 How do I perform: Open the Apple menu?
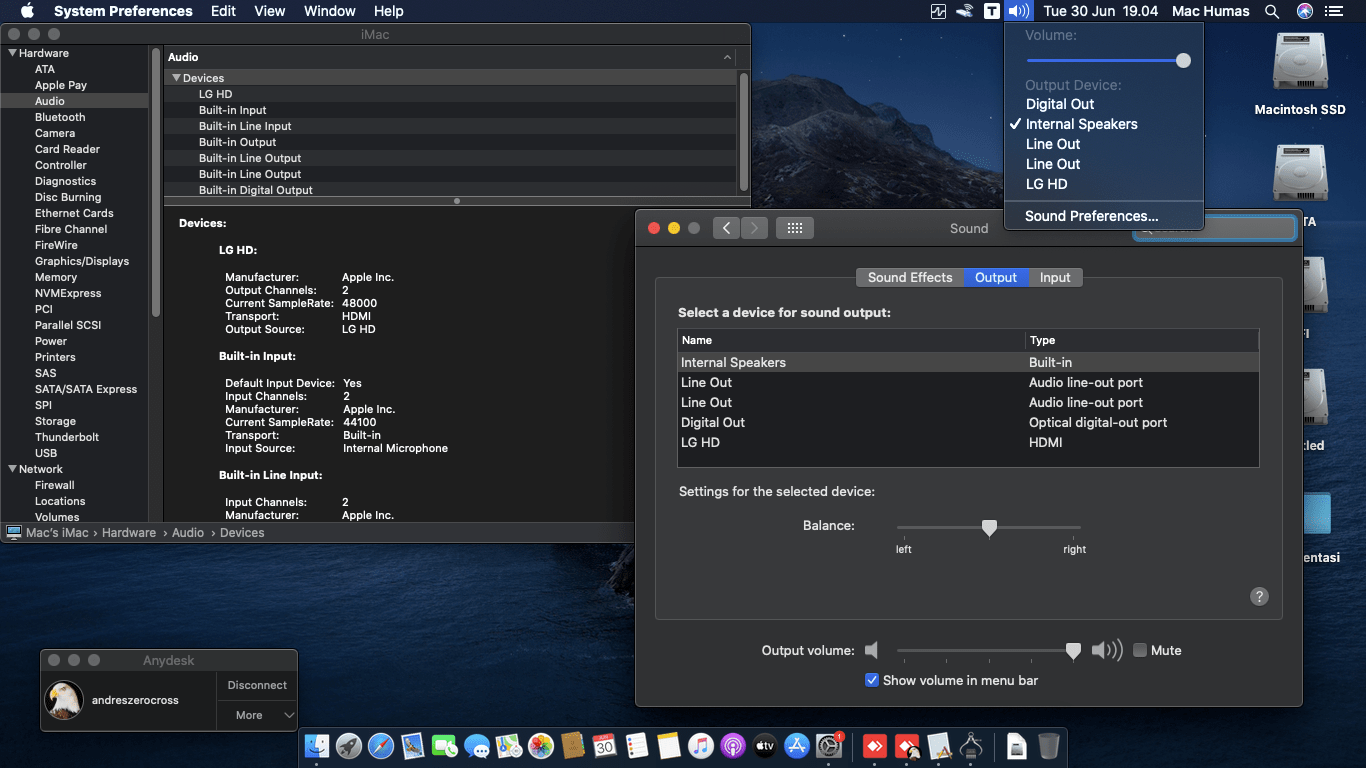tap(27, 11)
